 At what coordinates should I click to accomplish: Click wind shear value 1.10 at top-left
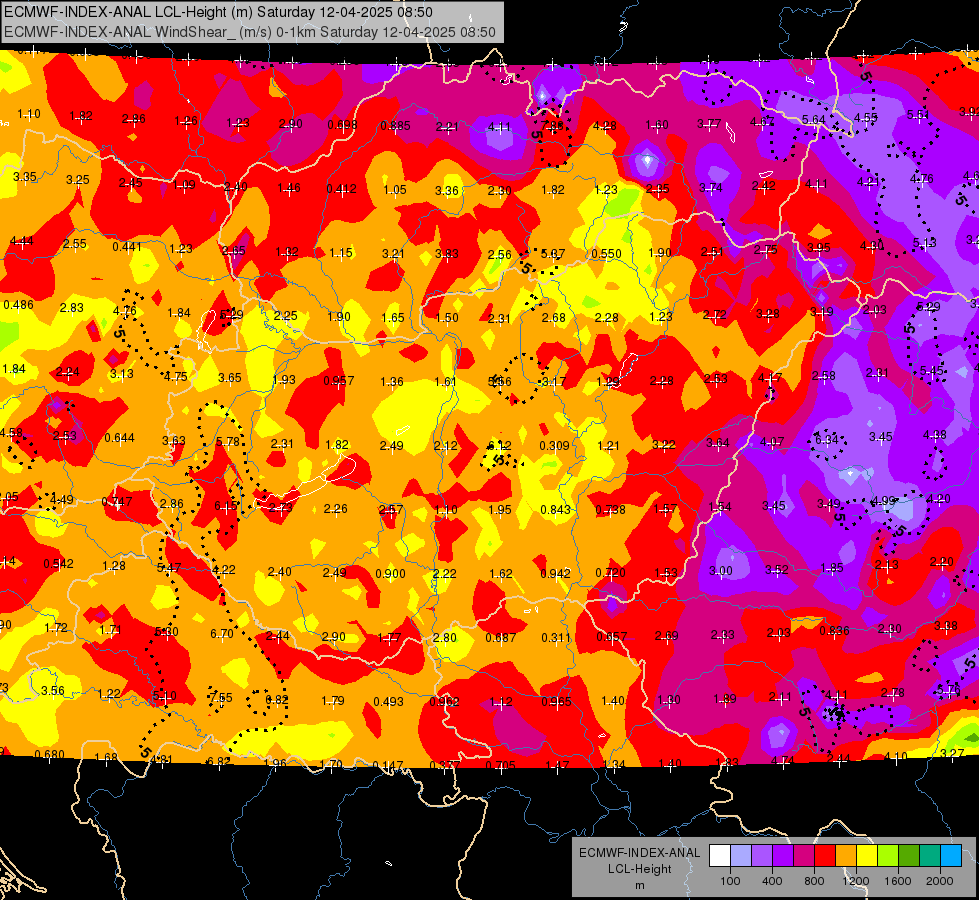pos(29,114)
